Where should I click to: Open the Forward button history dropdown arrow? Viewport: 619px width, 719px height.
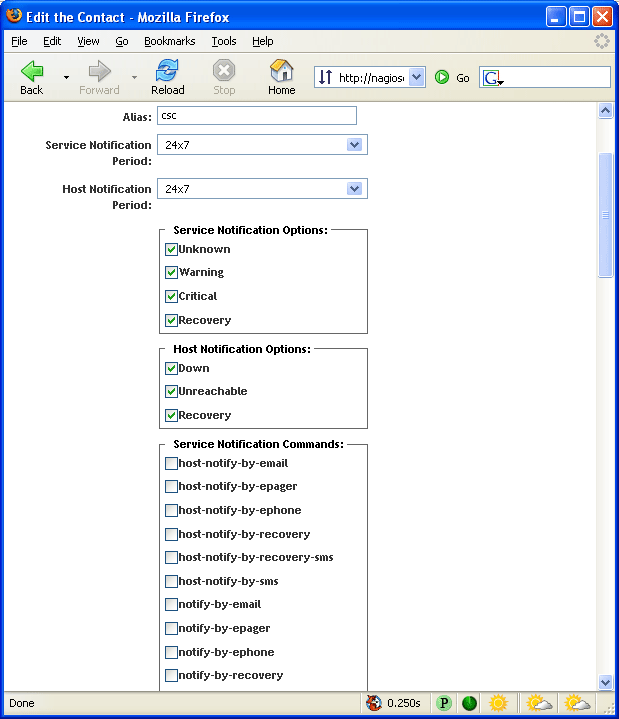coord(134,77)
